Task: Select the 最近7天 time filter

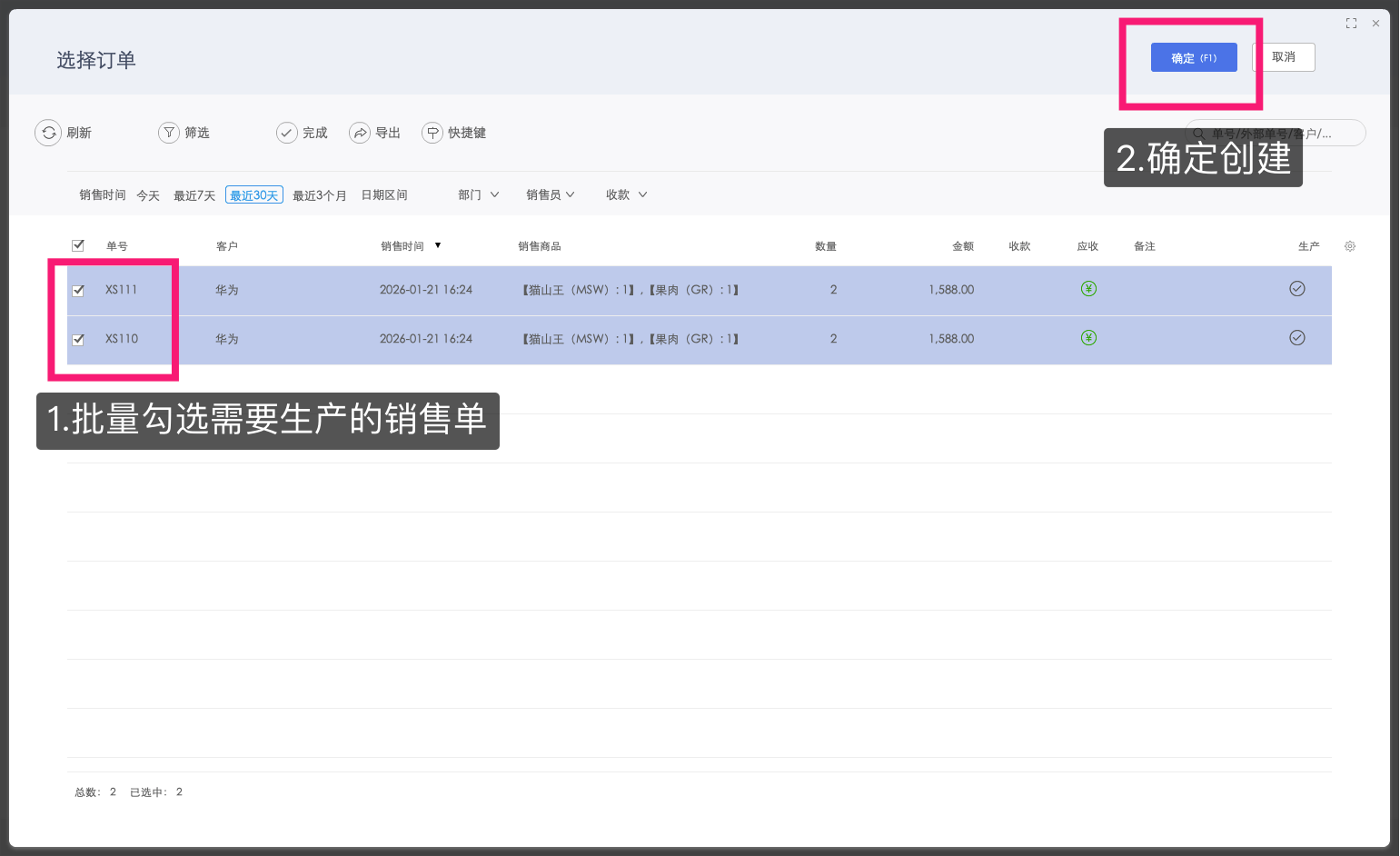Action: click(194, 195)
